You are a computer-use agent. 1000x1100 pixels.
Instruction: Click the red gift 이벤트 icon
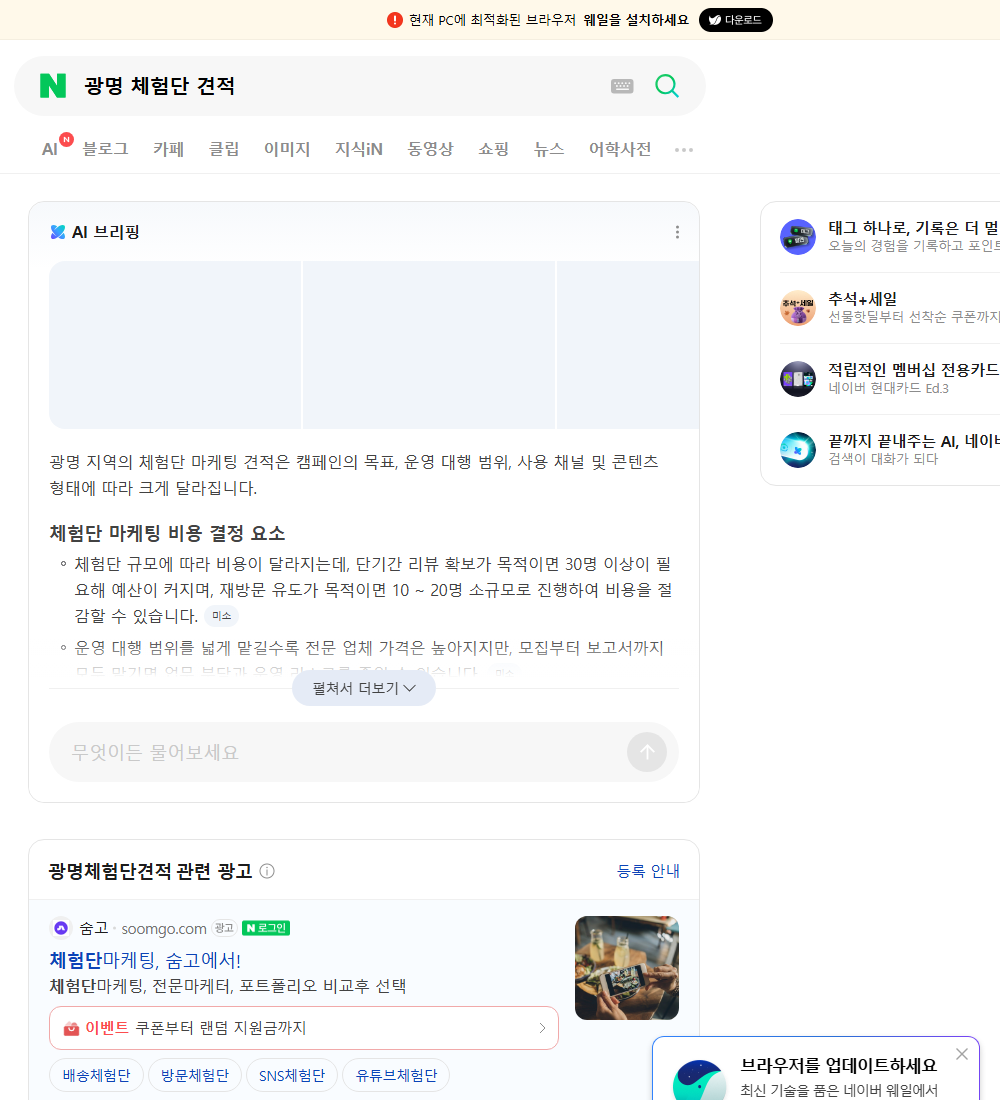coord(71,1028)
